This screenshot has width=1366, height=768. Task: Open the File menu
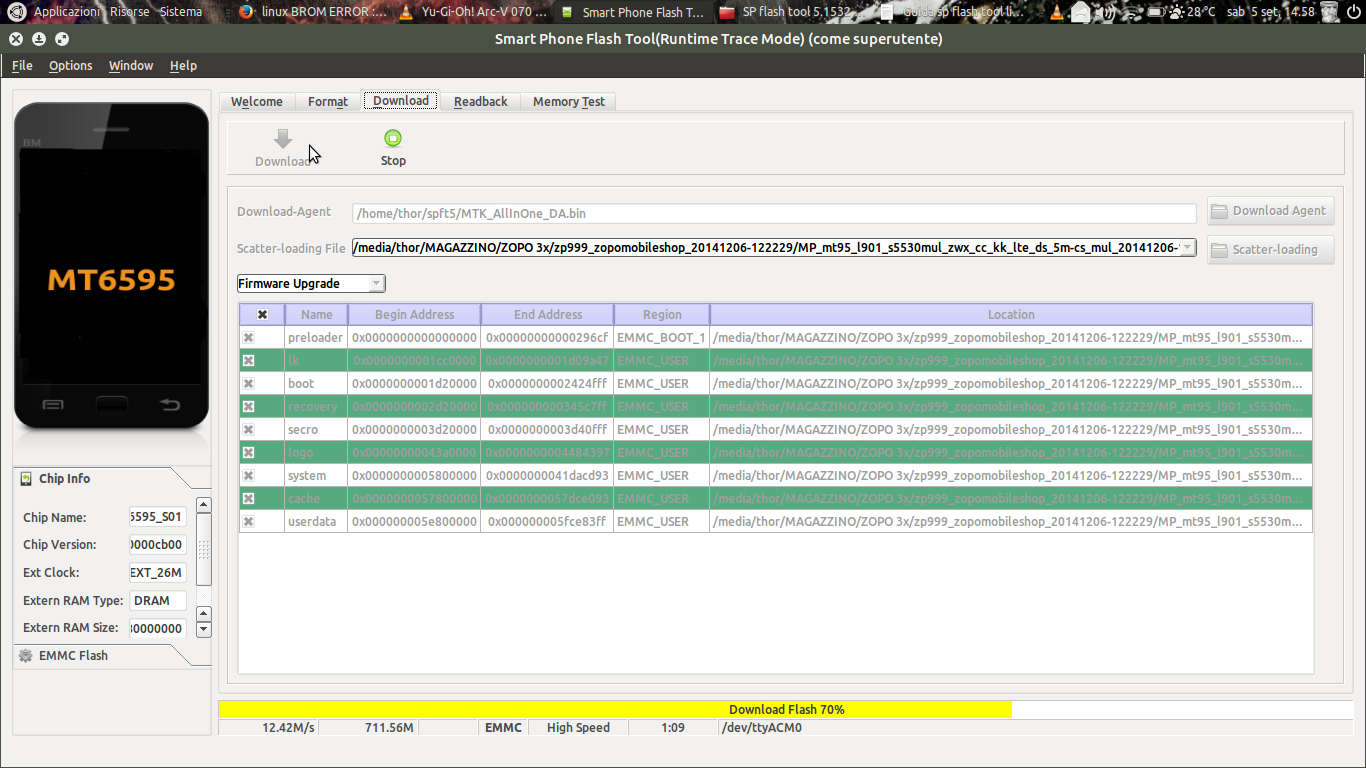(x=22, y=66)
